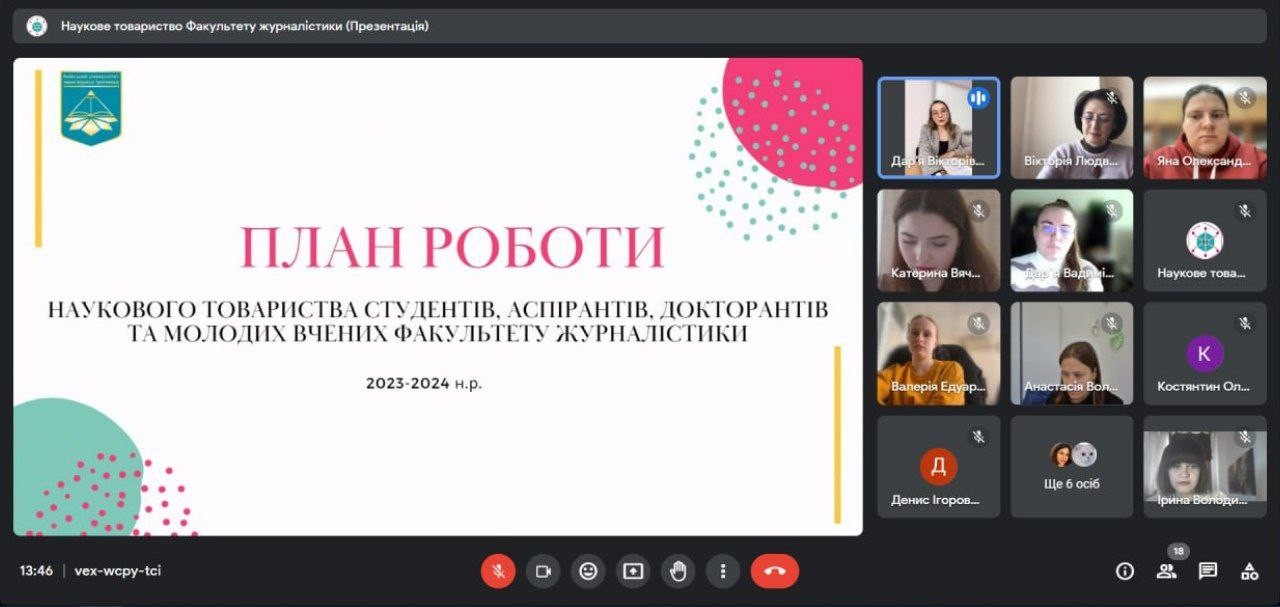Open the meeting details info icon

click(x=1125, y=571)
